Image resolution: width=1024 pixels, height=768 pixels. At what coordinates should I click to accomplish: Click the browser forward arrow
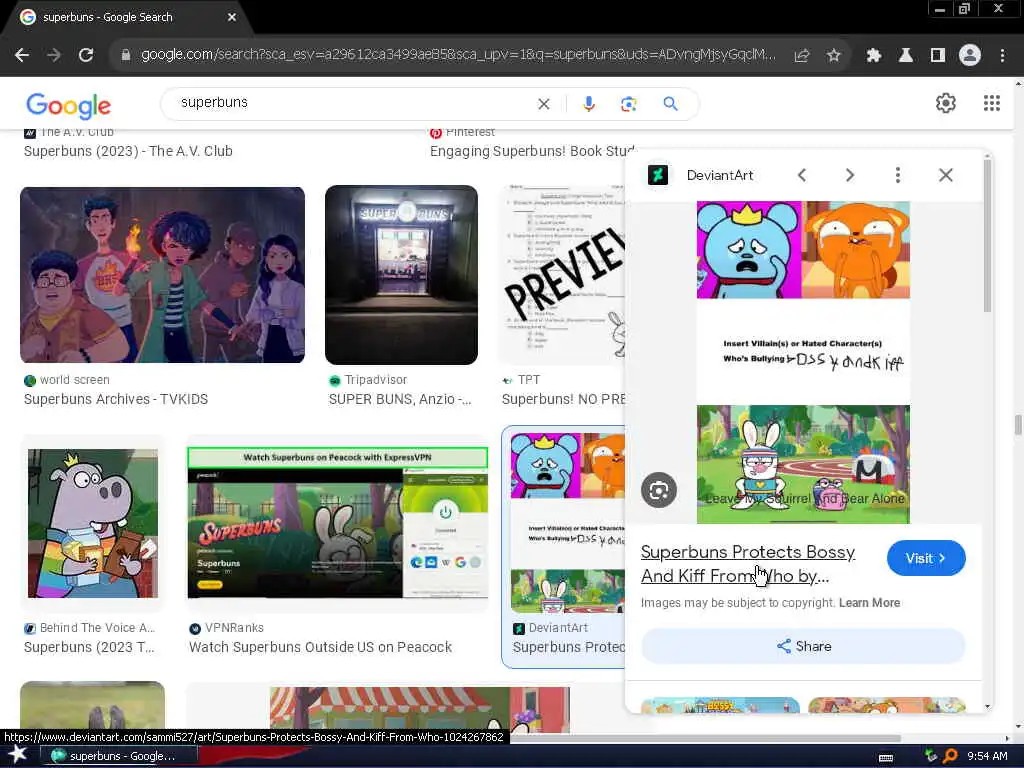(x=54, y=56)
